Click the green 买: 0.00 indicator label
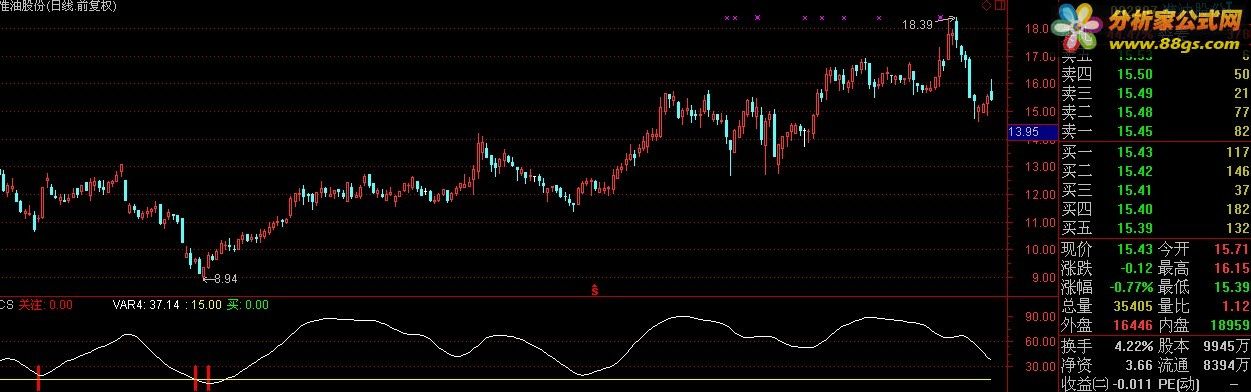 248,304
